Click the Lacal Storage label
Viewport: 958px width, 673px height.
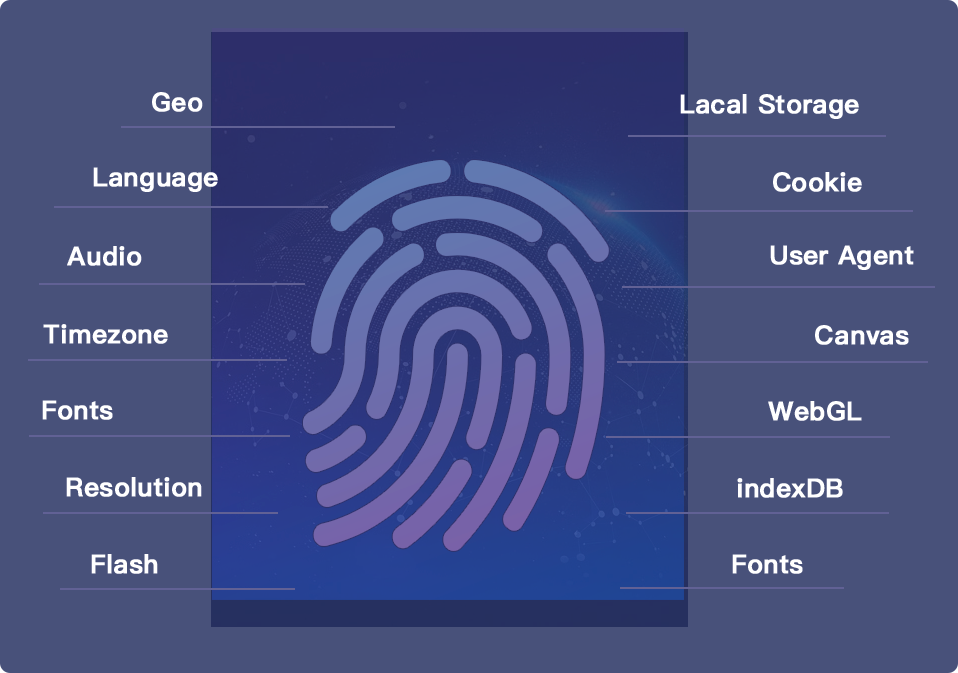pyautogui.click(x=769, y=105)
